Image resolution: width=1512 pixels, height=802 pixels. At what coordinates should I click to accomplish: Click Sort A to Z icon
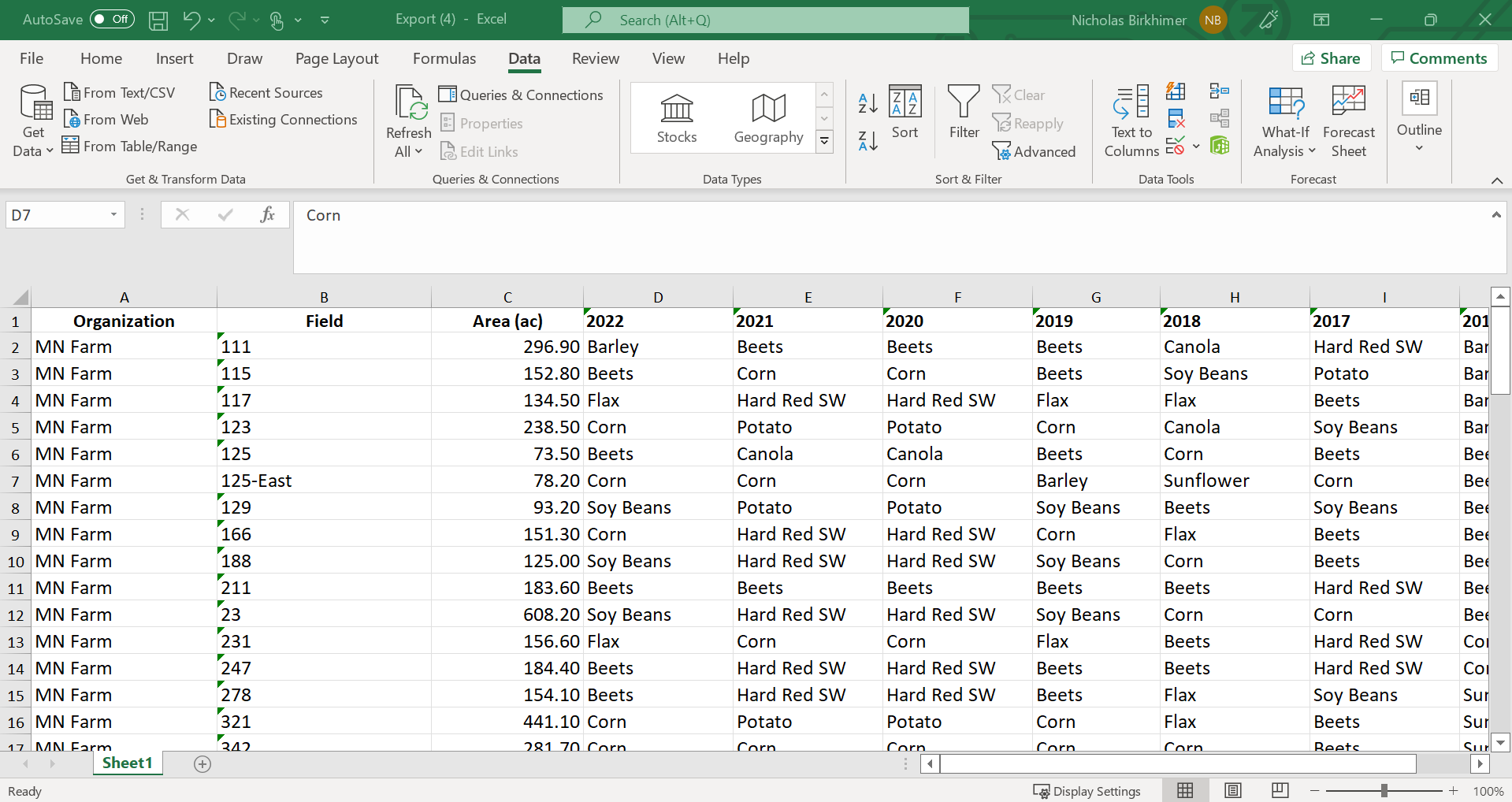[868, 102]
